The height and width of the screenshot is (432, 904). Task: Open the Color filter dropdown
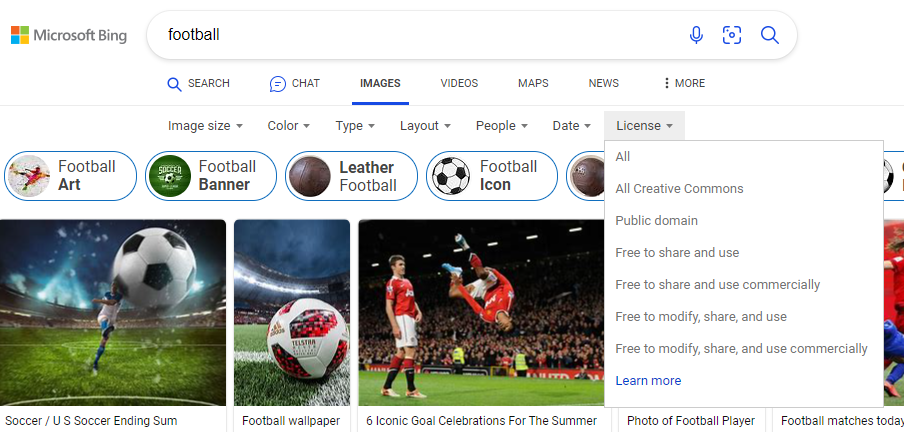[x=288, y=126]
